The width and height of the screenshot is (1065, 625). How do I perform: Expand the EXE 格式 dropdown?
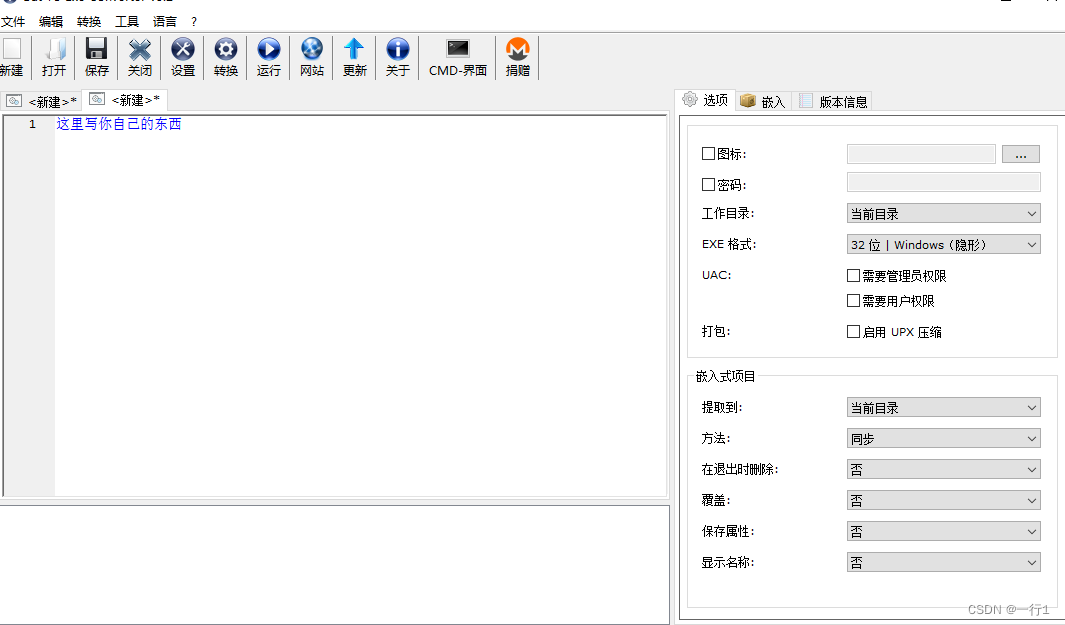pos(943,245)
